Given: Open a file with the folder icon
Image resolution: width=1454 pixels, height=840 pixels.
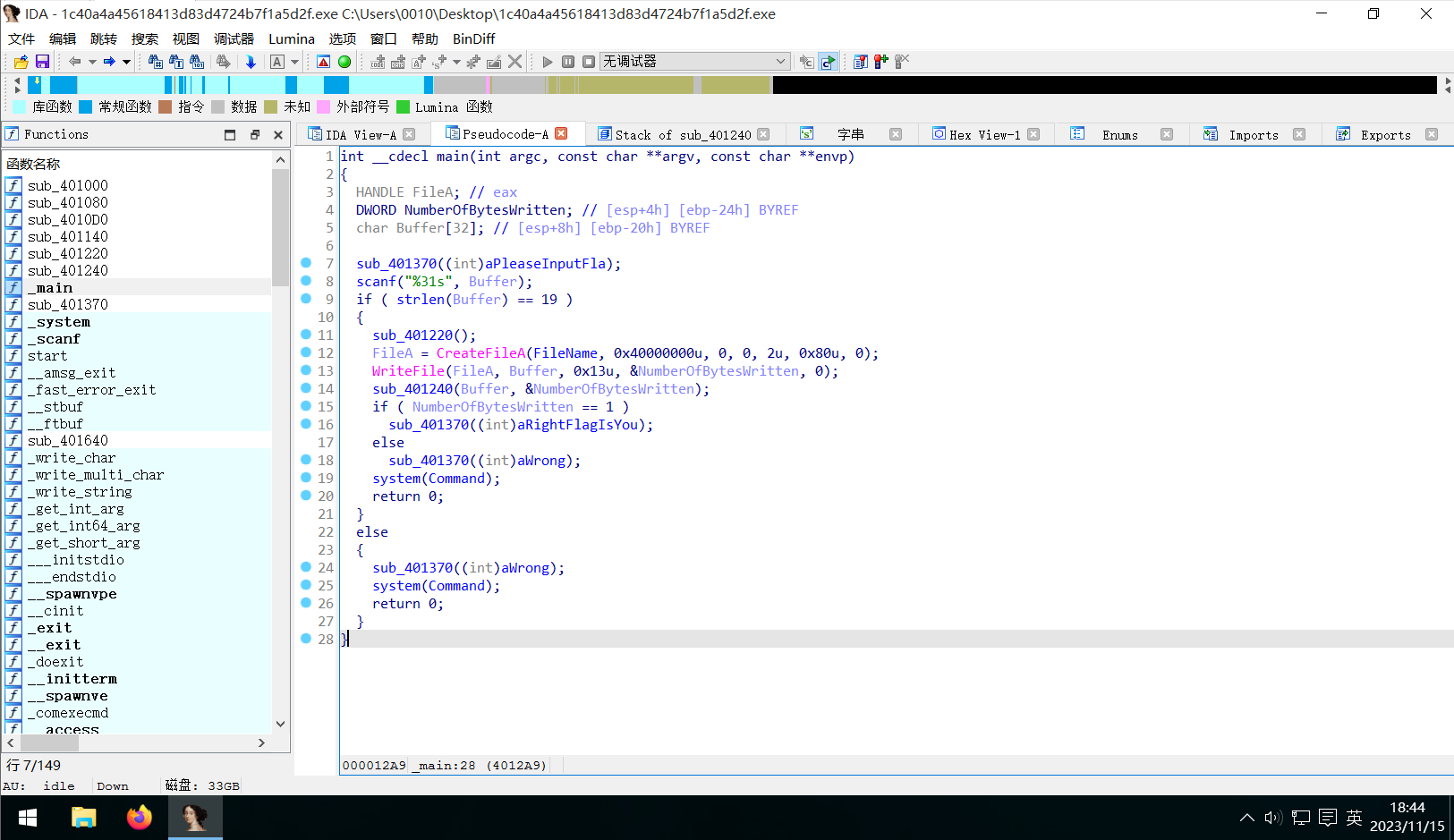Looking at the screenshot, I should click(21, 62).
